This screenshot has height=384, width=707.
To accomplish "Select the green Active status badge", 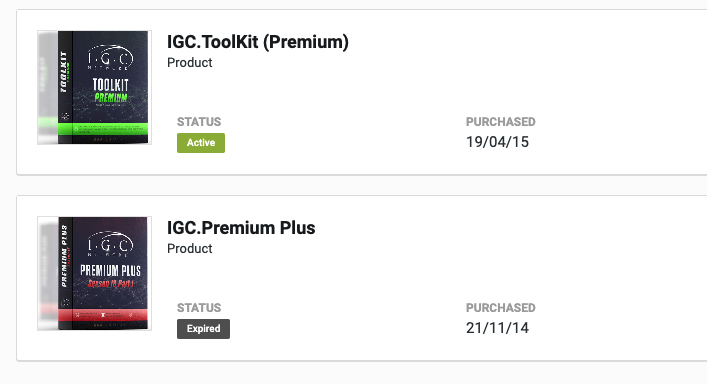I will coord(201,143).
